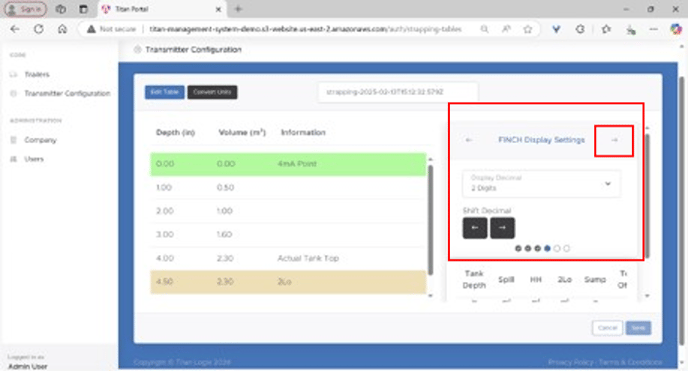Viewport: 688px width, 371px height.
Task: Shift decimal right with the dark arrow button
Action: coord(502,228)
